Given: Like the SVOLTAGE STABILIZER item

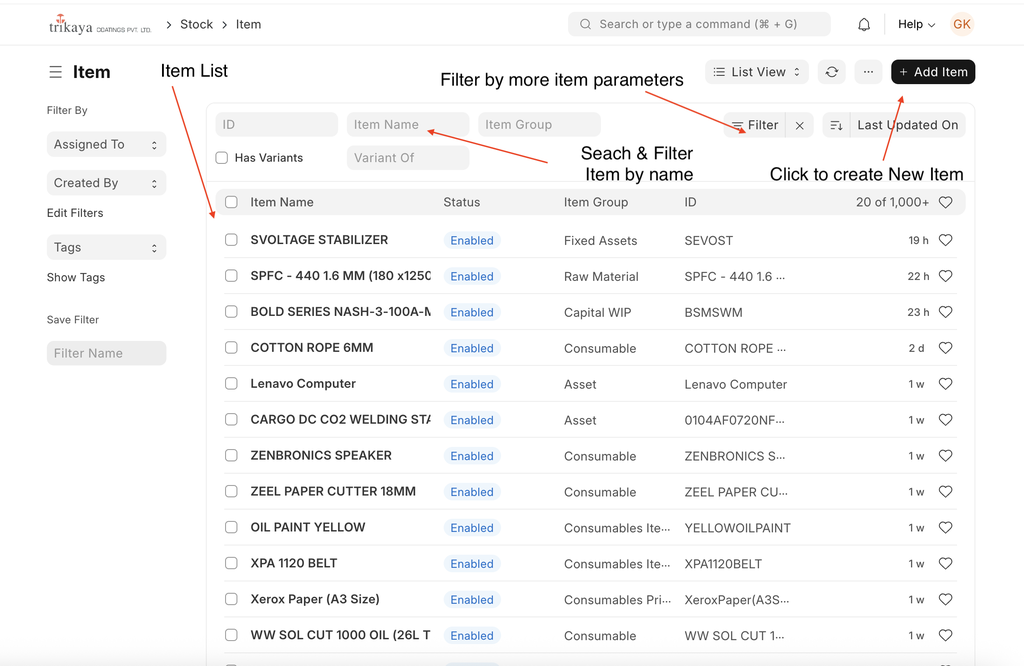Looking at the screenshot, I should 945,240.
